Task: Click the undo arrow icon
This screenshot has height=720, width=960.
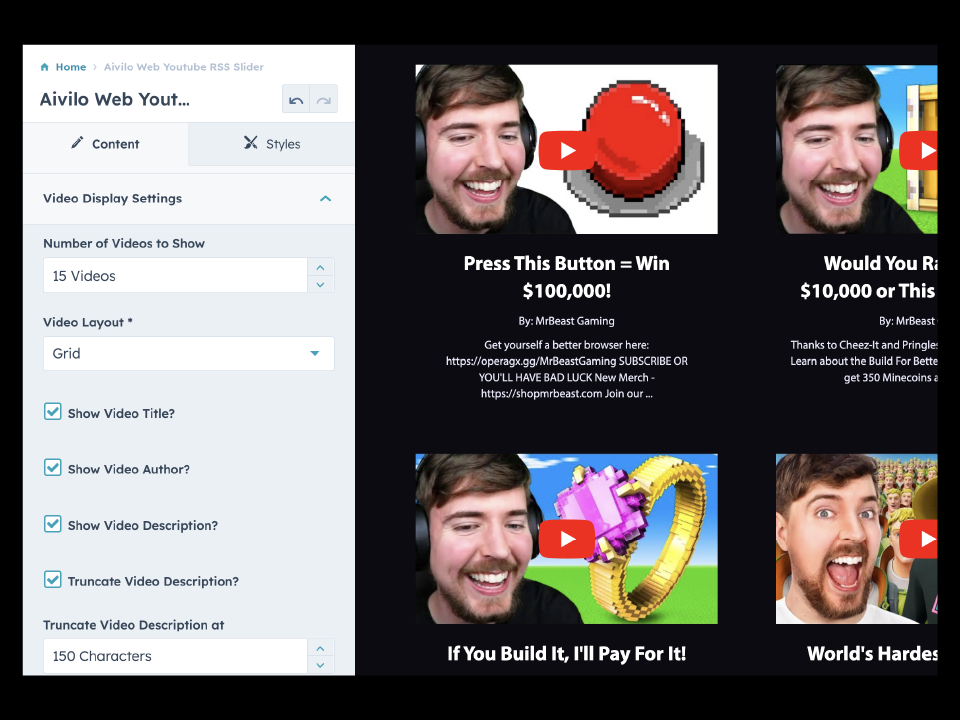Action: [296, 100]
